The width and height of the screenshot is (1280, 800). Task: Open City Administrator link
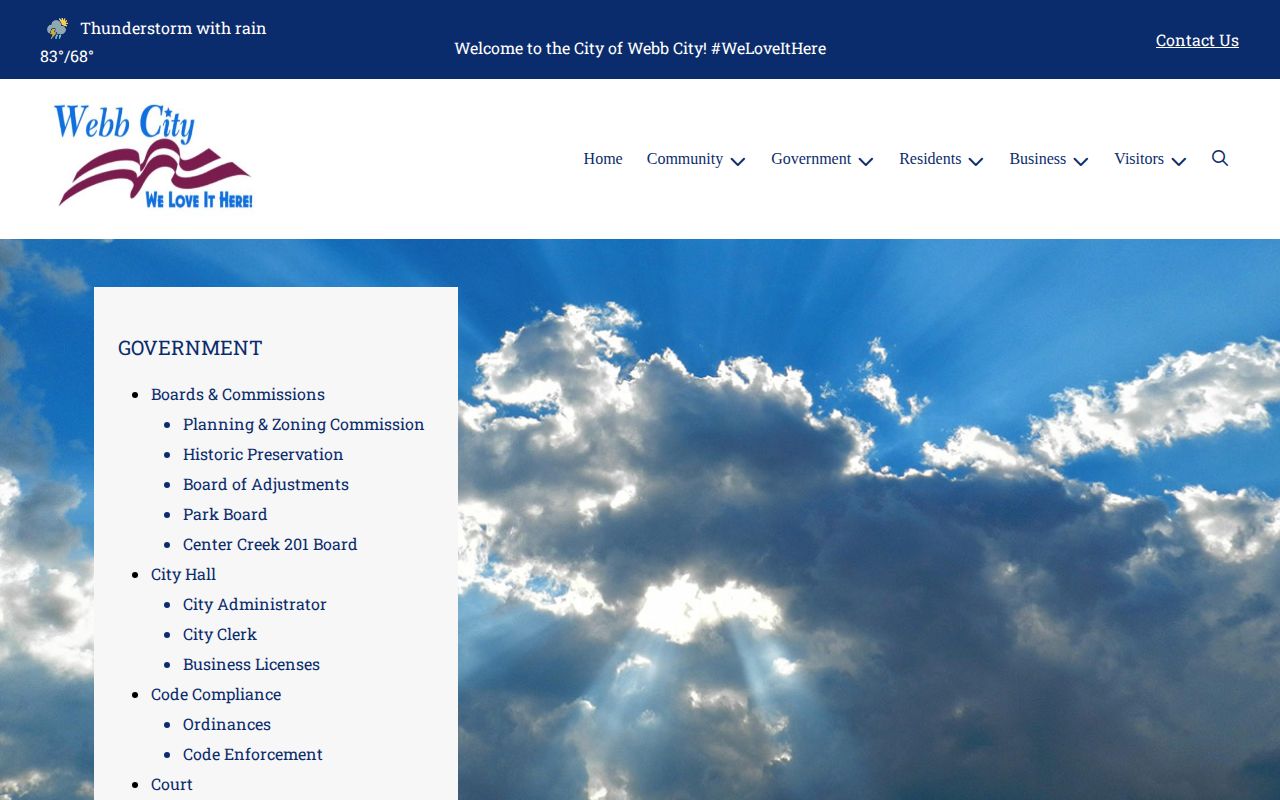pyautogui.click(x=255, y=604)
